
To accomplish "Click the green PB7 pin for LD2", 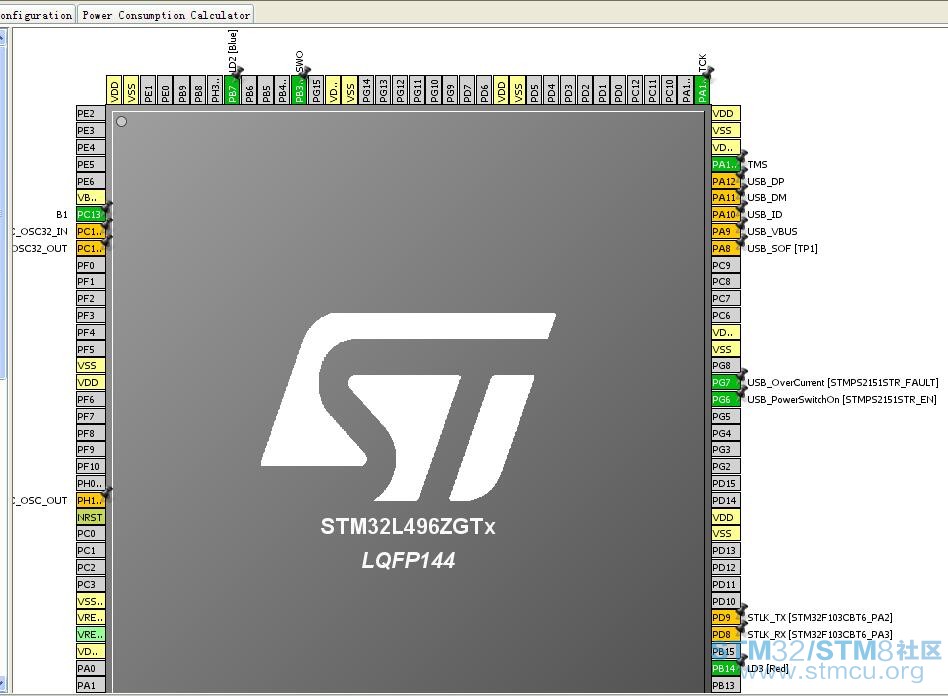I will click(232, 89).
